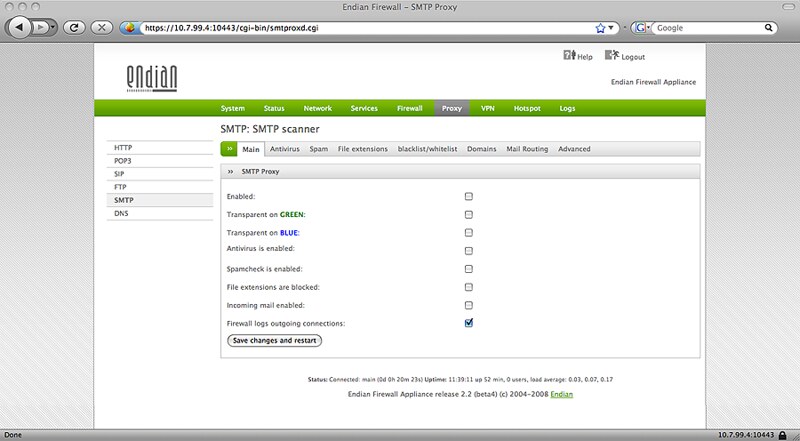Click the Google search field
Screen dimensions: 800x441
(709, 28)
